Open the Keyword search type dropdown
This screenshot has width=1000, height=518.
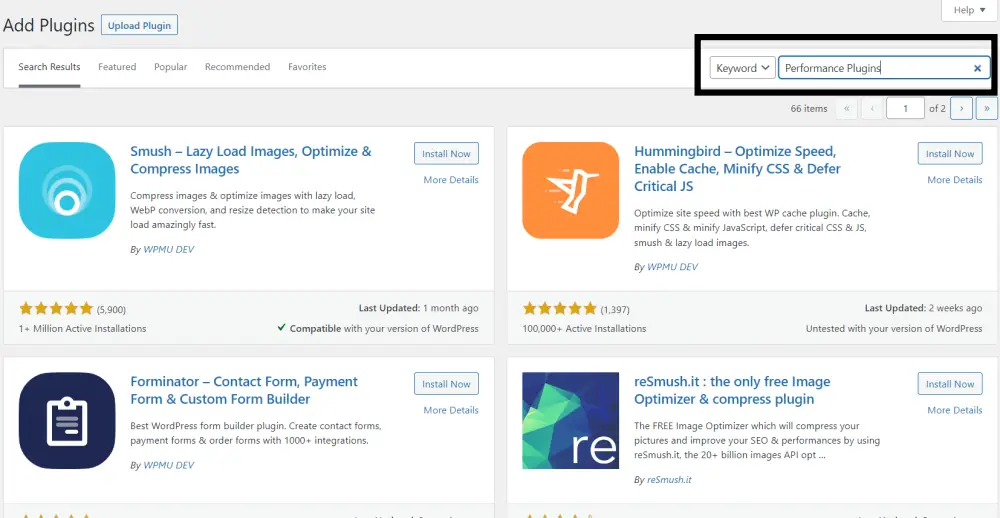(742, 68)
